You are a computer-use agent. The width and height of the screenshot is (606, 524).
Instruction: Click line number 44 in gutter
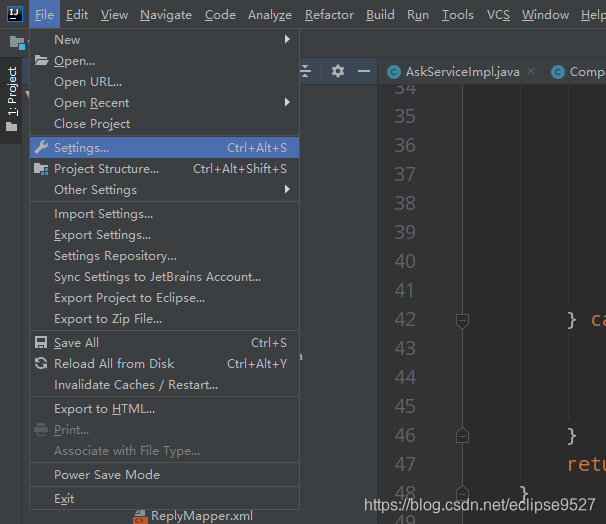405,377
